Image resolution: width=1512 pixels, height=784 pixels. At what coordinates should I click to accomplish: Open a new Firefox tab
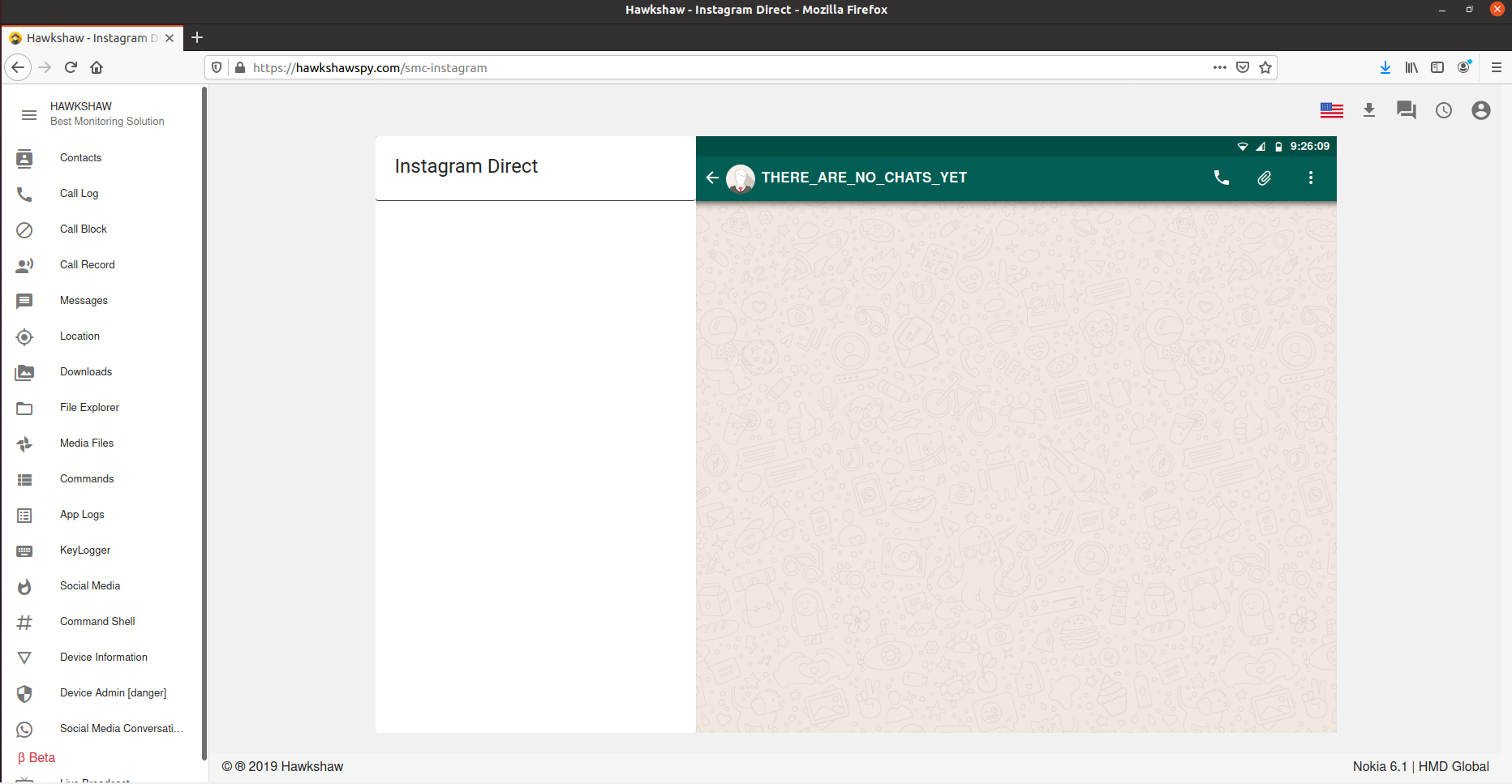(197, 37)
